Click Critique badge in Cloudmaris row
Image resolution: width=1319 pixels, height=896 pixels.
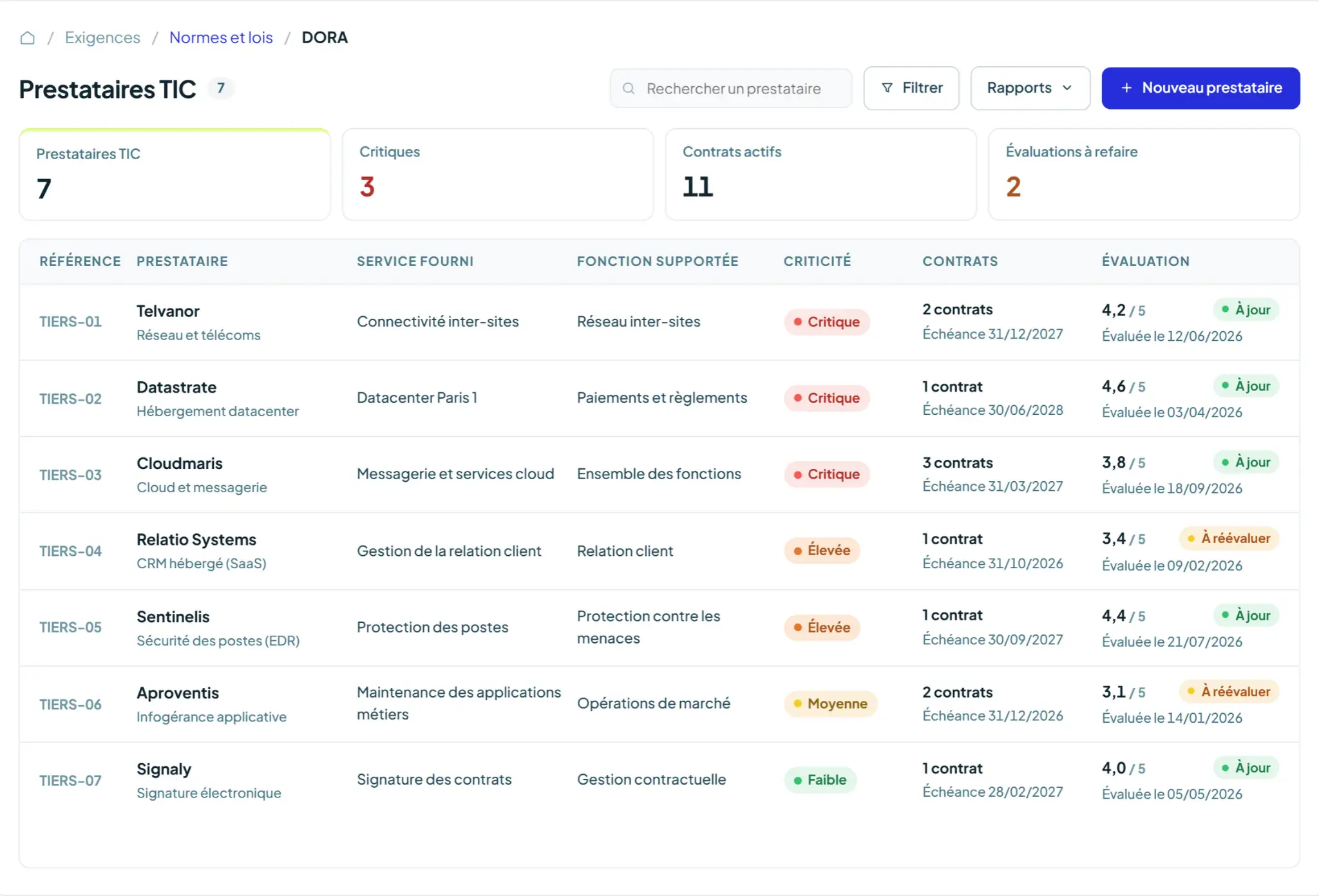[x=827, y=474]
